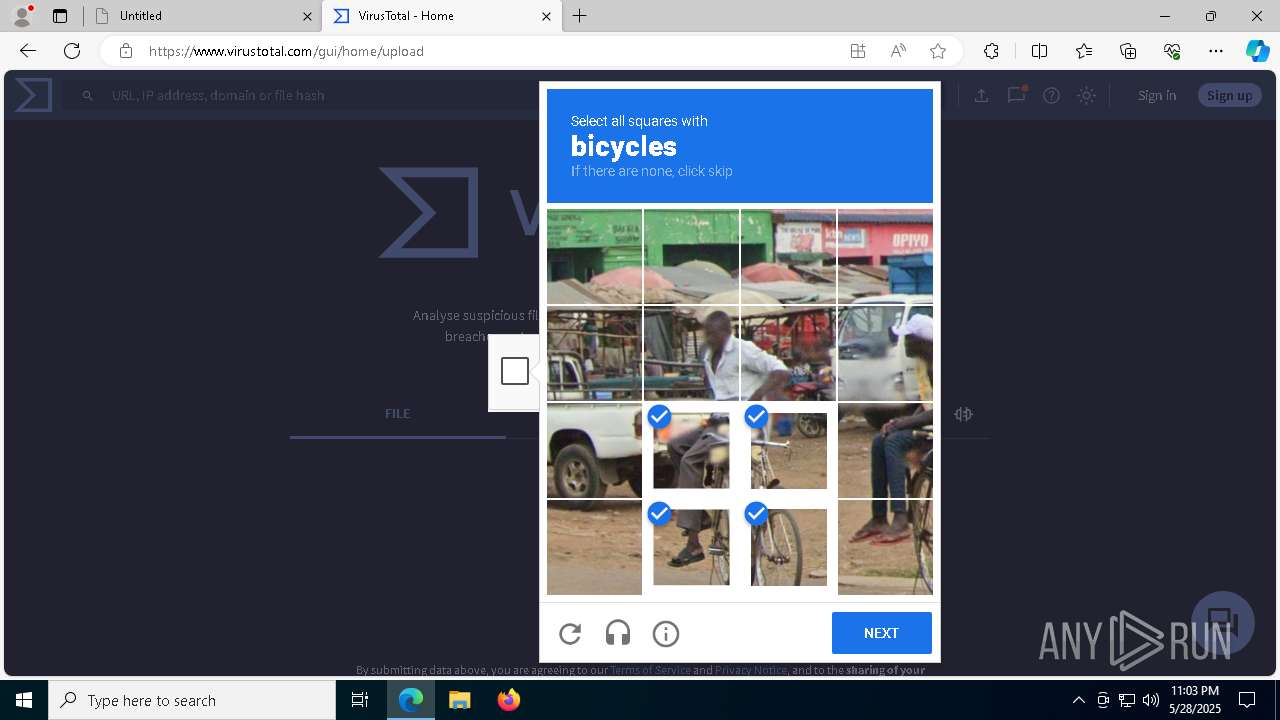1280x720 pixels.
Task: Toggle VirusTotal light or dark theme
Action: [x=1086, y=95]
